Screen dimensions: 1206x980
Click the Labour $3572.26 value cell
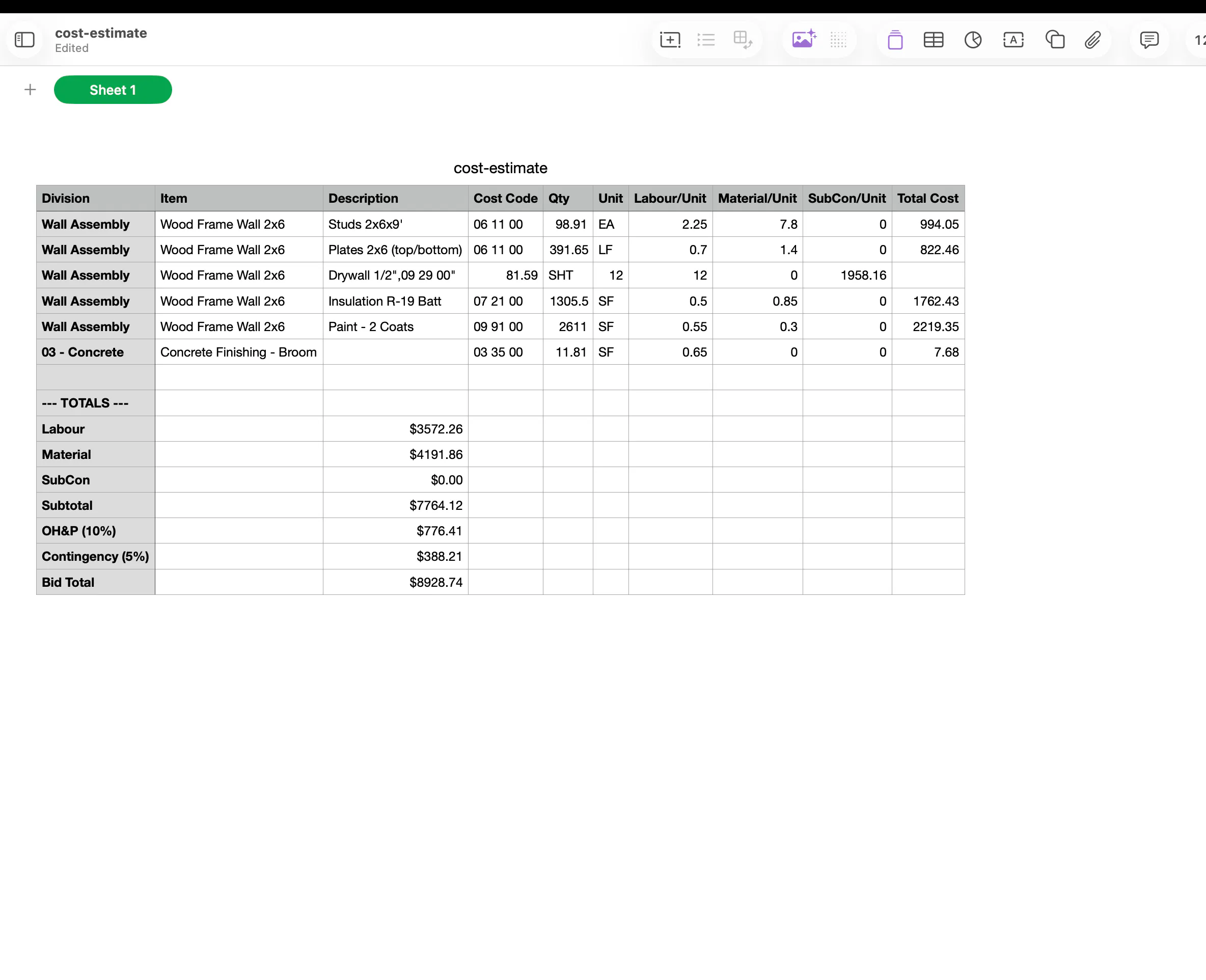(396, 428)
